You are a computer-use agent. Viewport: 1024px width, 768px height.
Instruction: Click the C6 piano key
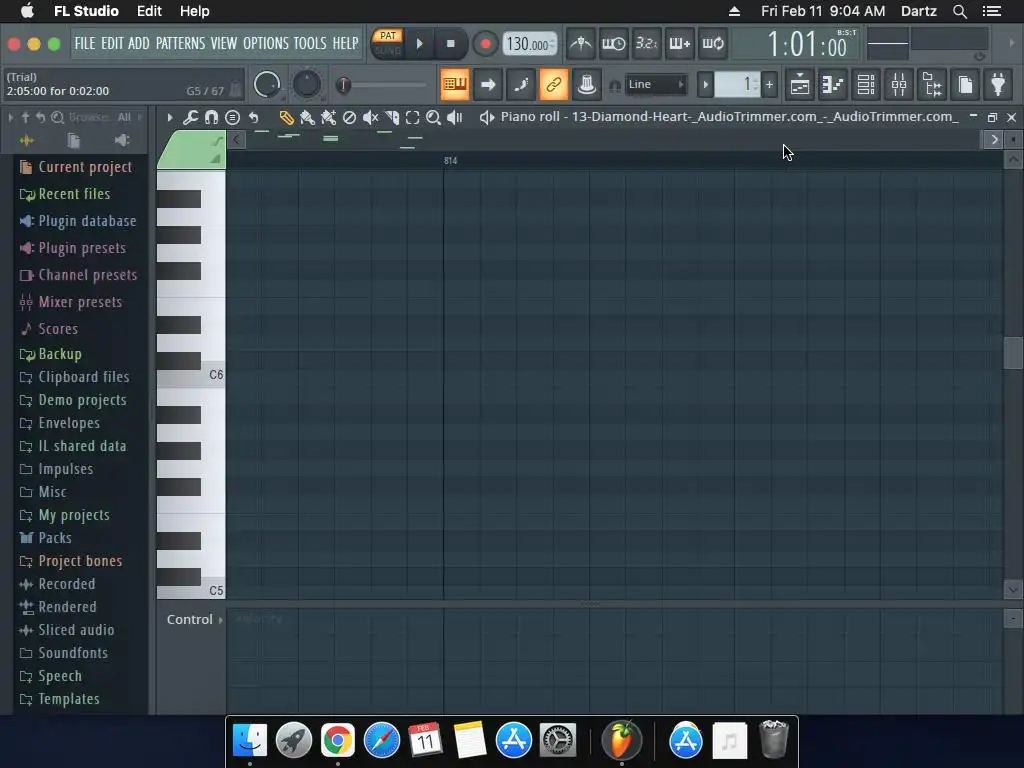191,379
